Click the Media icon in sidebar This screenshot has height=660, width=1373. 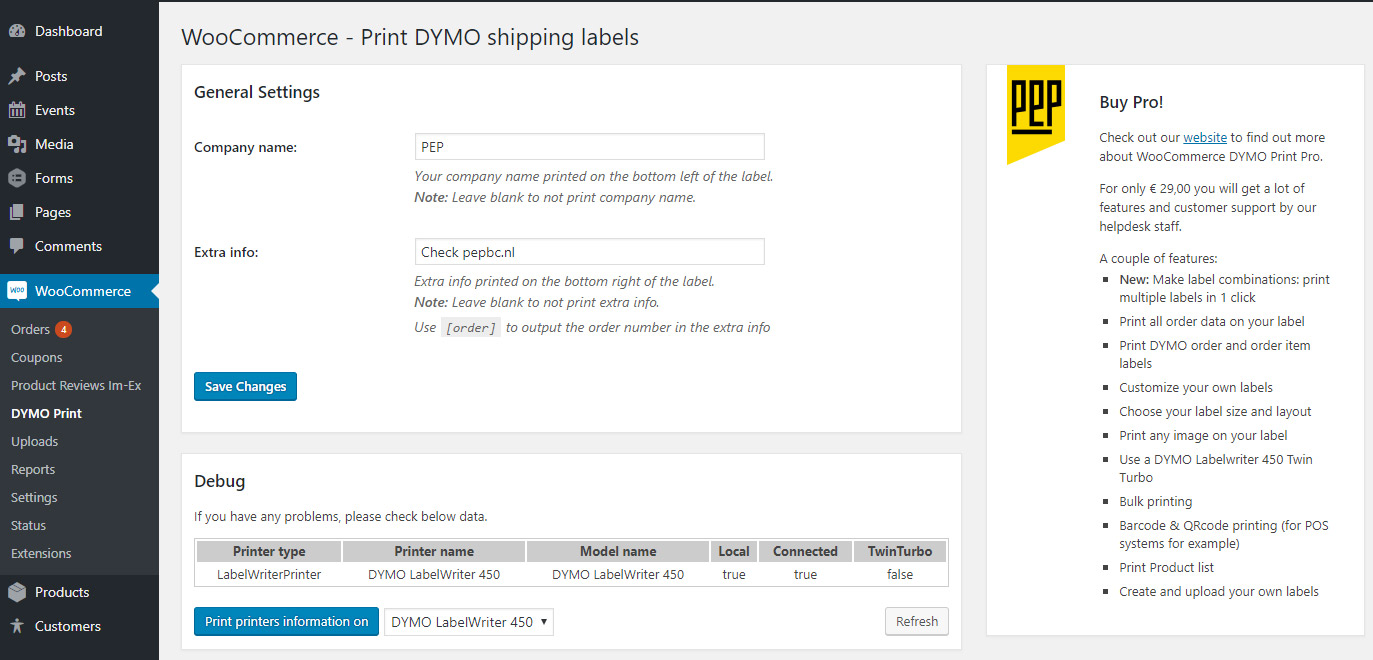pyautogui.click(x=17, y=144)
